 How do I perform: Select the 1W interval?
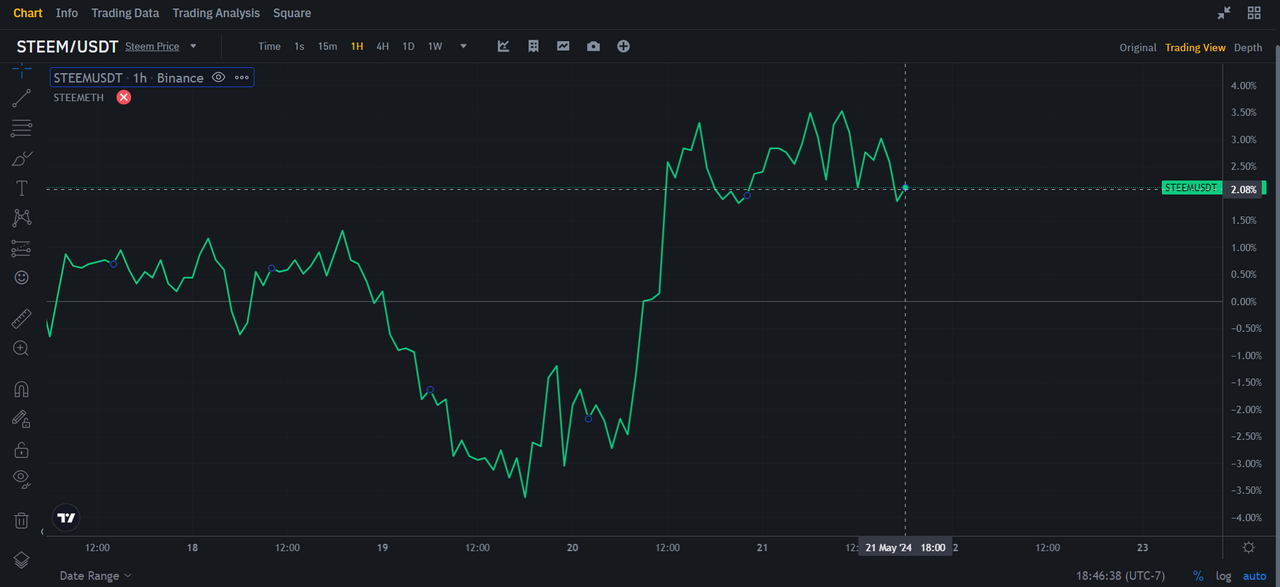[x=435, y=46]
